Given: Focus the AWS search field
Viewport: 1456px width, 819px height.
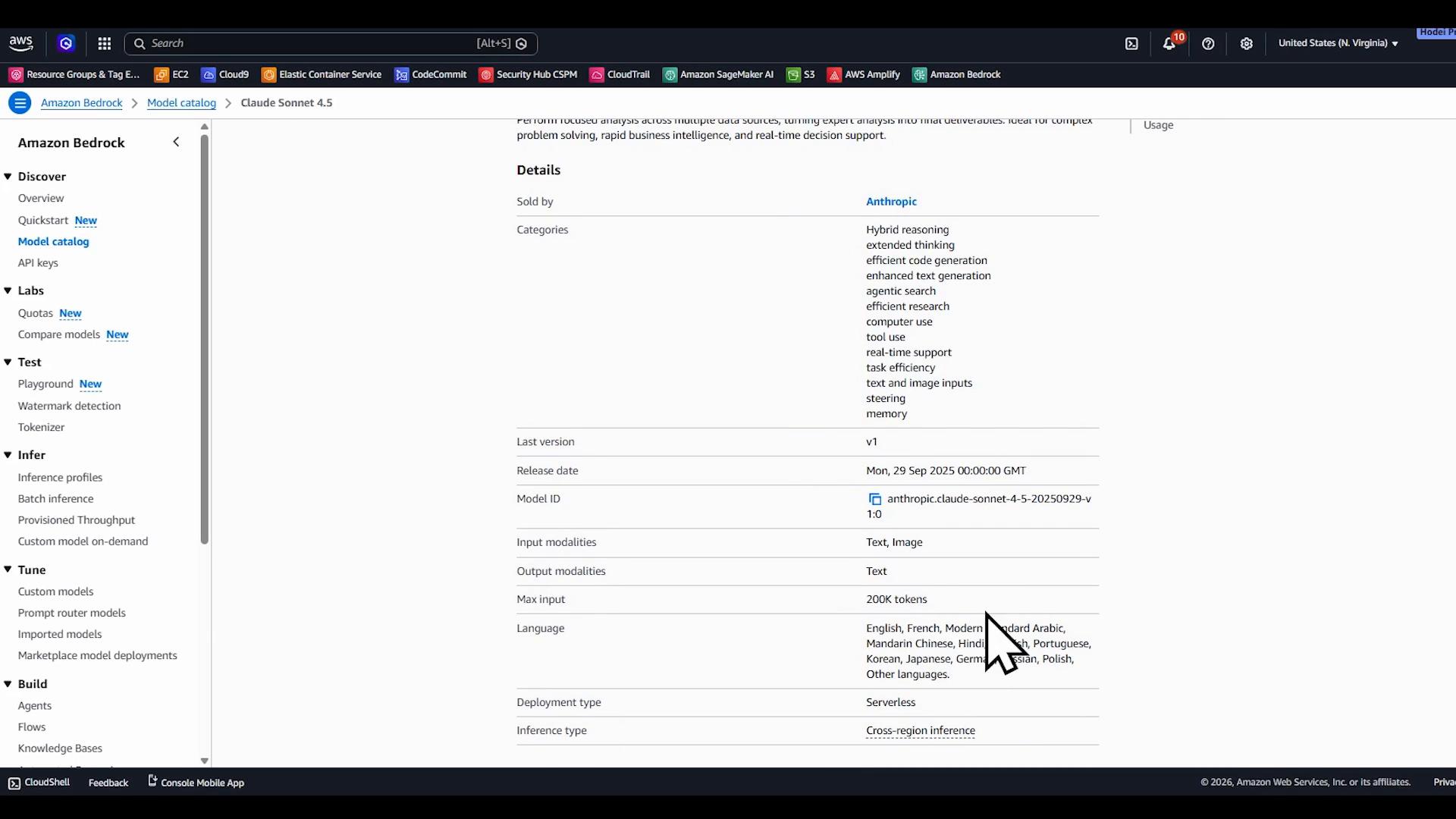Looking at the screenshot, I should pos(331,43).
